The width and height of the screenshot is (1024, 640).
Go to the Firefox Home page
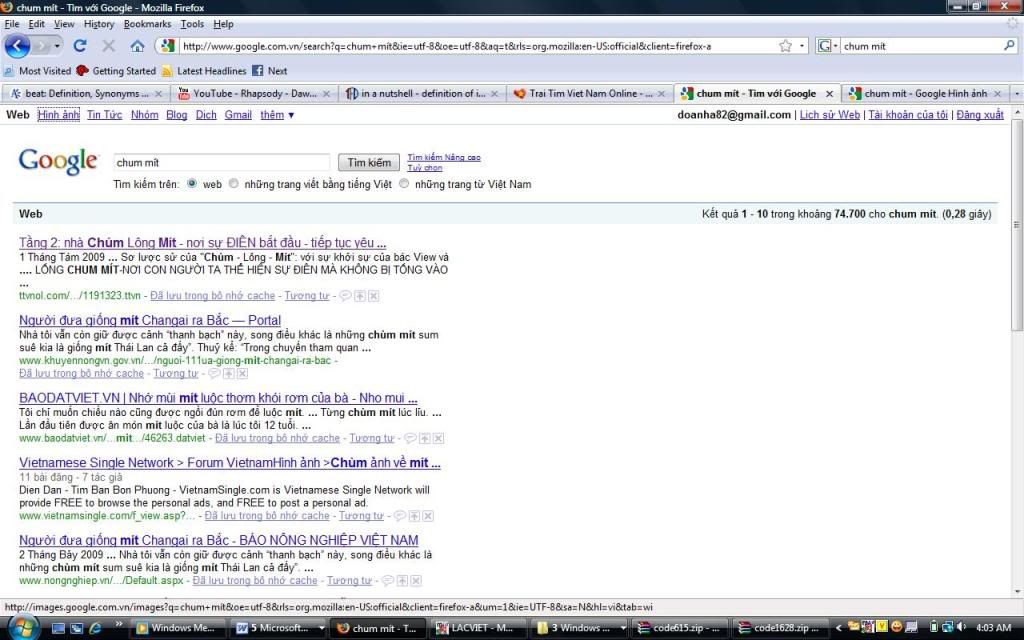click(x=137, y=46)
